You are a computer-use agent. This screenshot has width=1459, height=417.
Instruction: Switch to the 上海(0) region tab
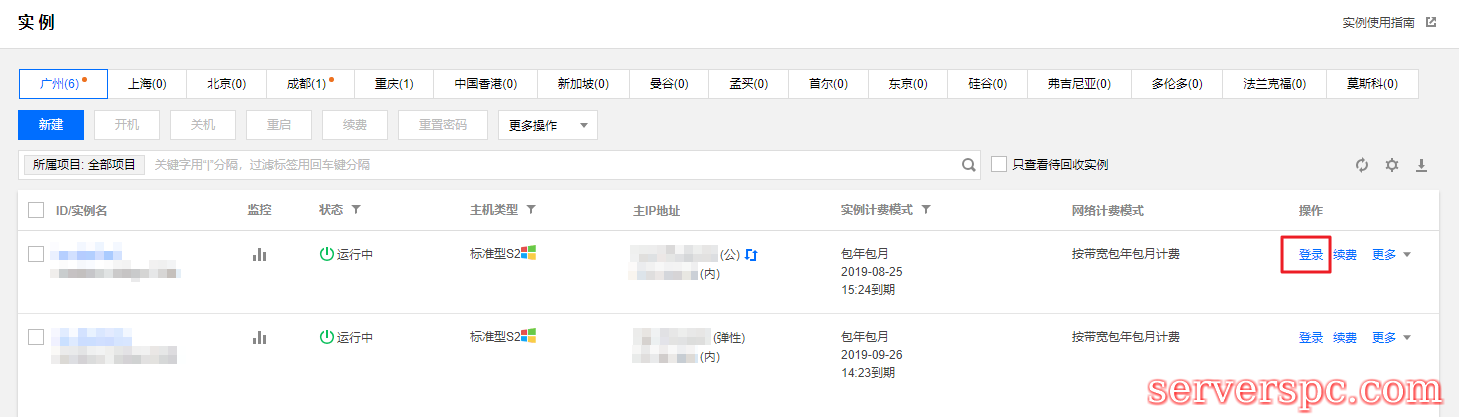coord(147,84)
